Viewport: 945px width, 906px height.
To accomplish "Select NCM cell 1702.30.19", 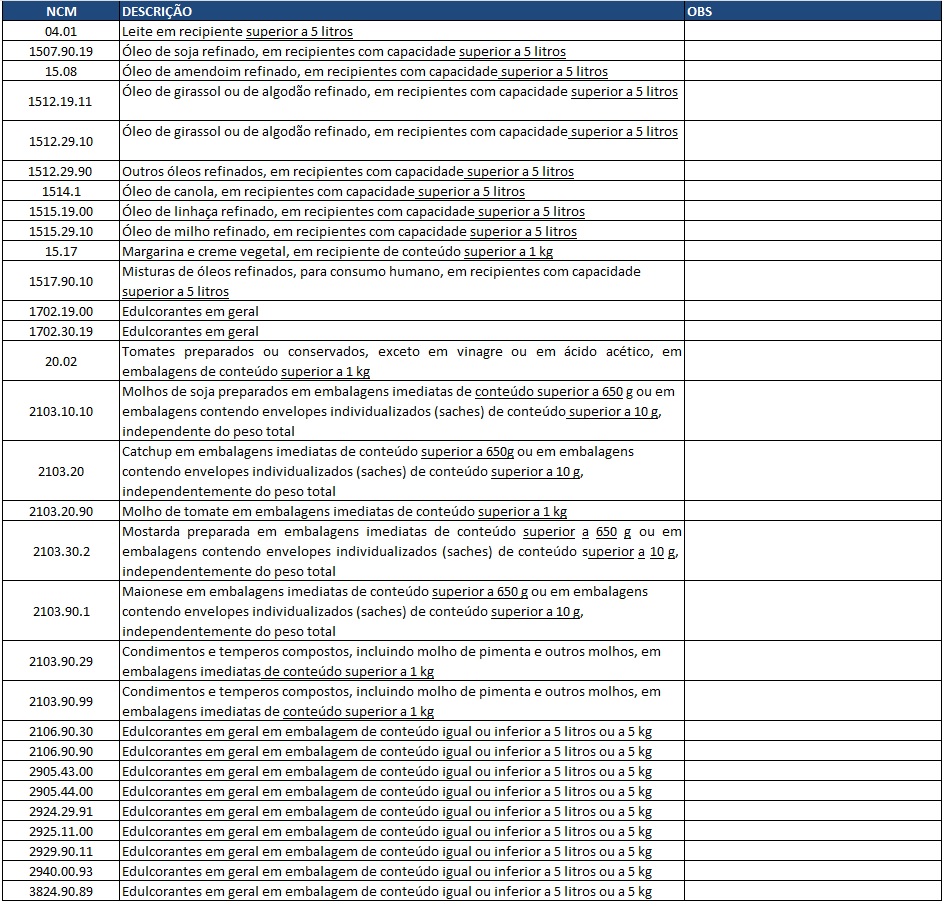I will [x=61, y=331].
